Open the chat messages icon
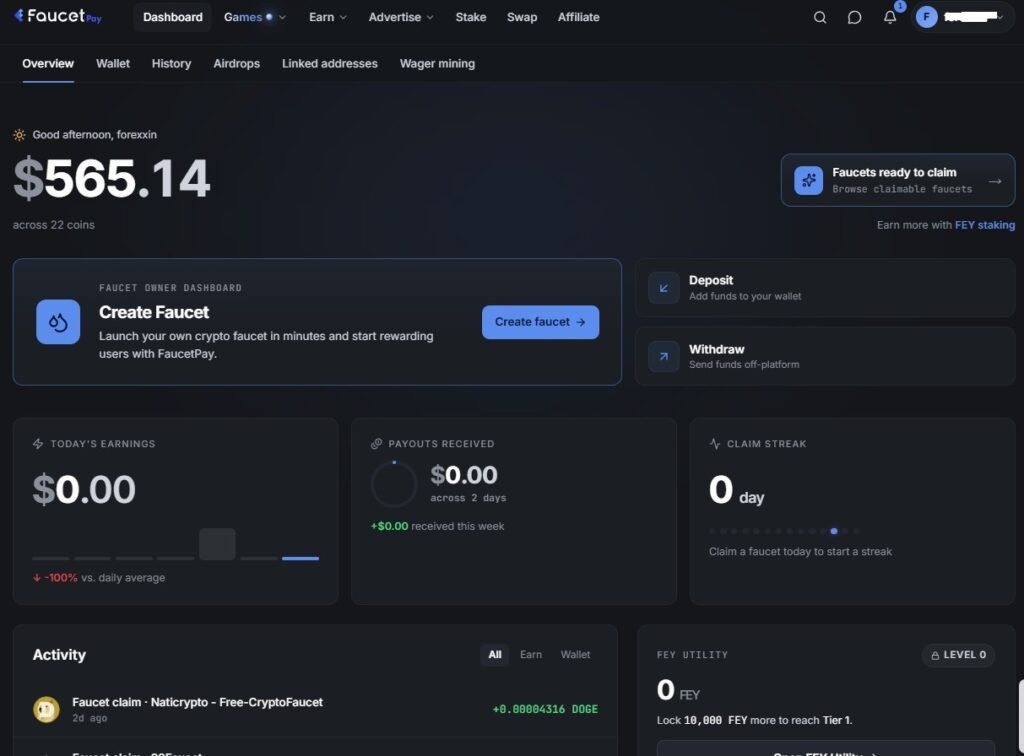Image resolution: width=1024 pixels, height=756 pixels. click(x=854, y=18)
